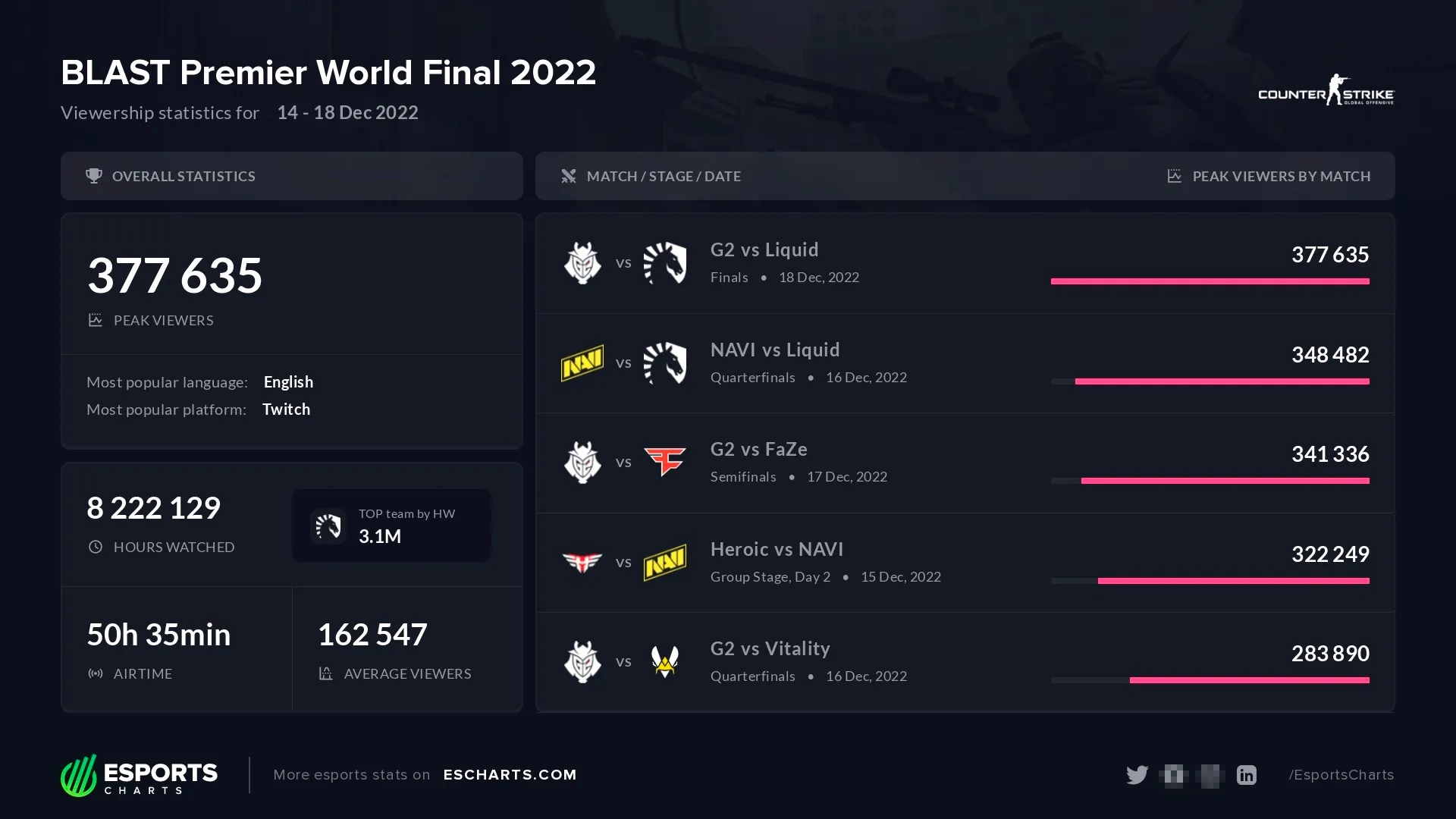Expand the Heroic vs NAVI match entry
The width and height of the screenshot is (1456, 819).
(965, 561)
